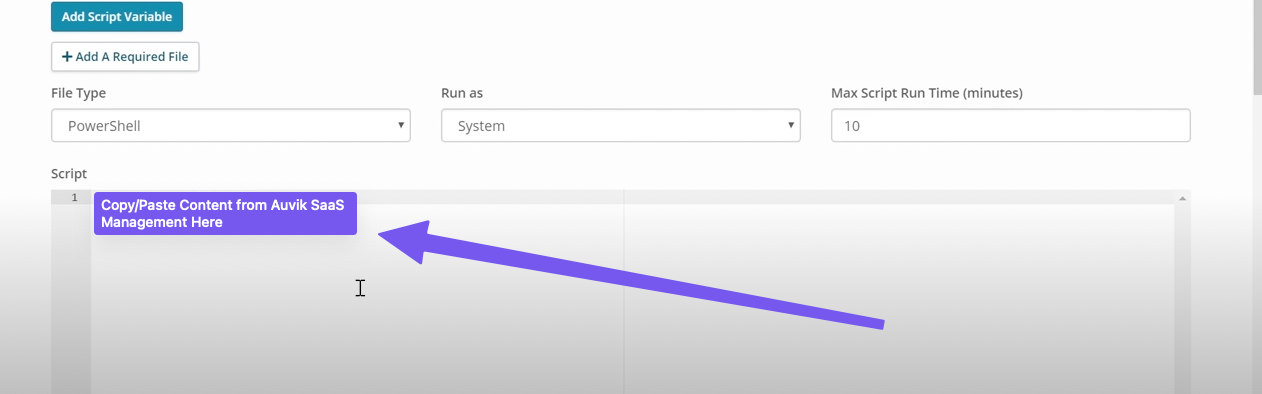Click the arrow on the System combo box
This screenshot has height=394, width=1262.
(x=790, y=126)
